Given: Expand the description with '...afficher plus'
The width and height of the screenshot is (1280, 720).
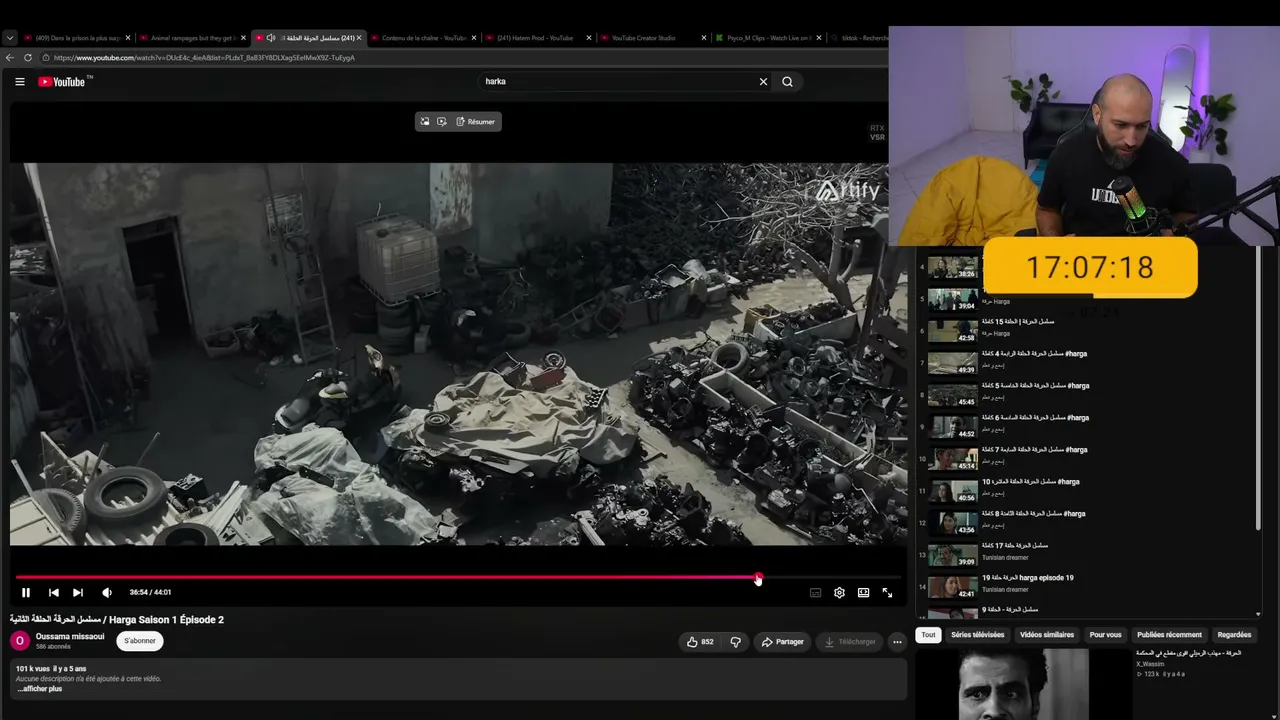Looking at the screenshot, I should [40, 689].
